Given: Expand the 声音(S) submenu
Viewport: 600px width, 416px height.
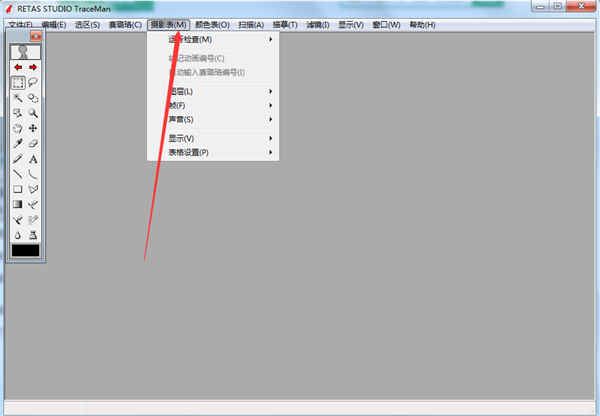Looking at the screenshot, I should 213,119.
